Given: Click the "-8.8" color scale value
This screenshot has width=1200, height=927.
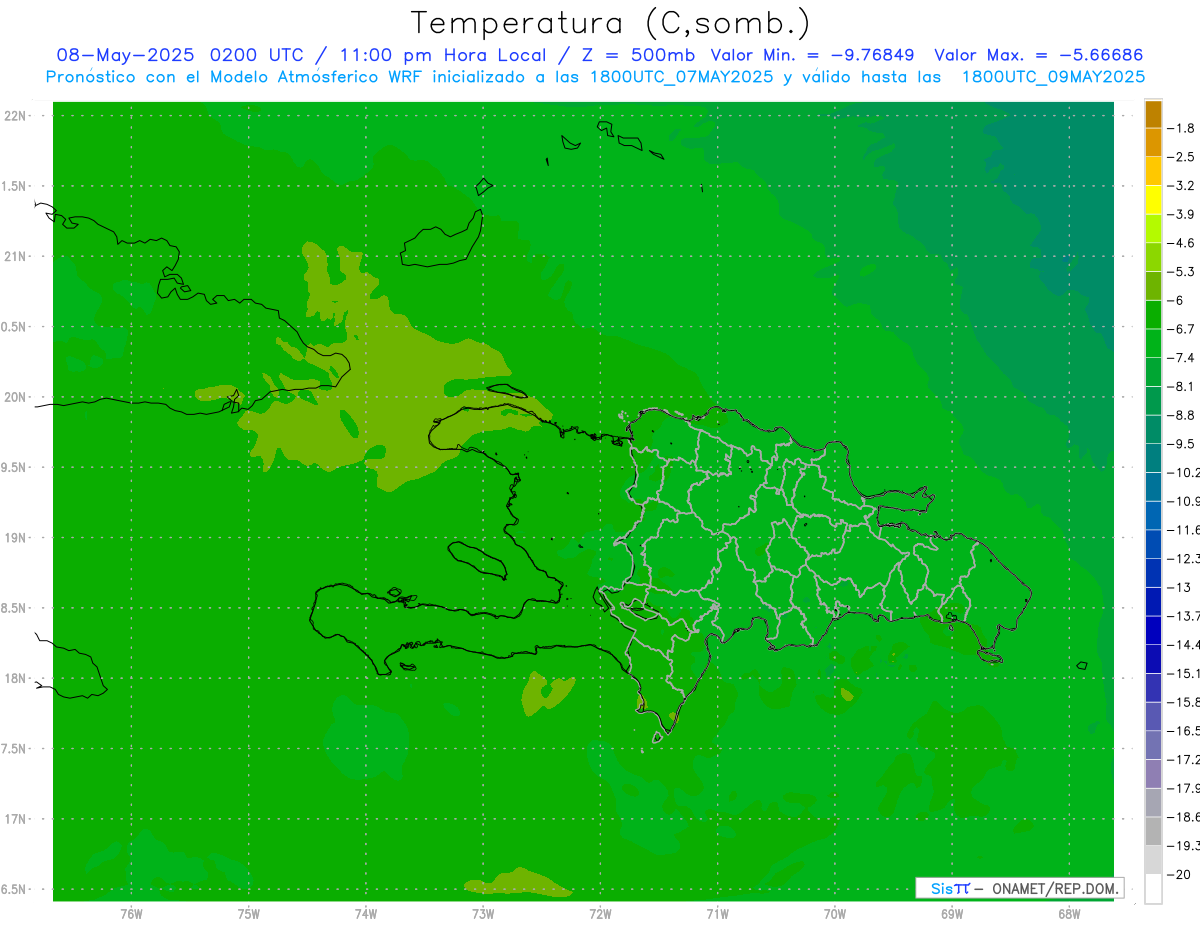Looking at the screenshot, I should pos(1182,415).
